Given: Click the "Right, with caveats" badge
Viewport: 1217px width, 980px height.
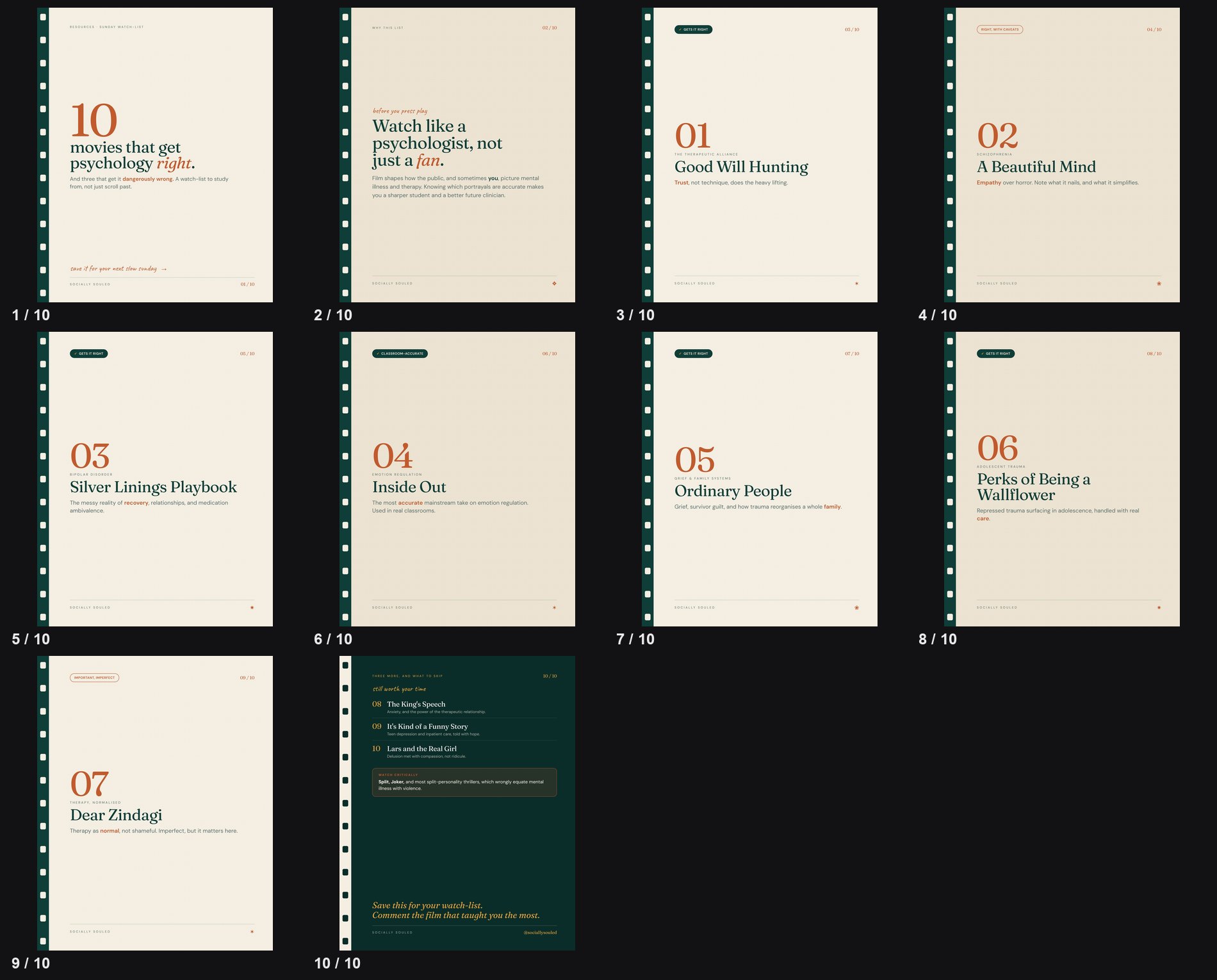Looking at the screenshot, I should click(1000, 29).
